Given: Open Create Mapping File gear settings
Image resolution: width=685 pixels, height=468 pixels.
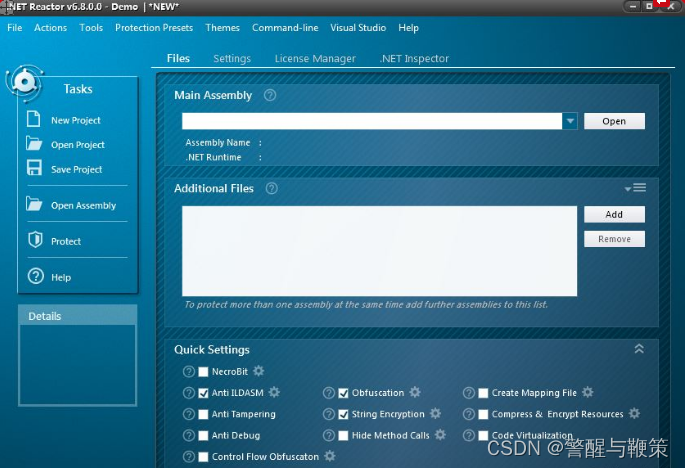Looking at the screenshot, I should (588, 392).
